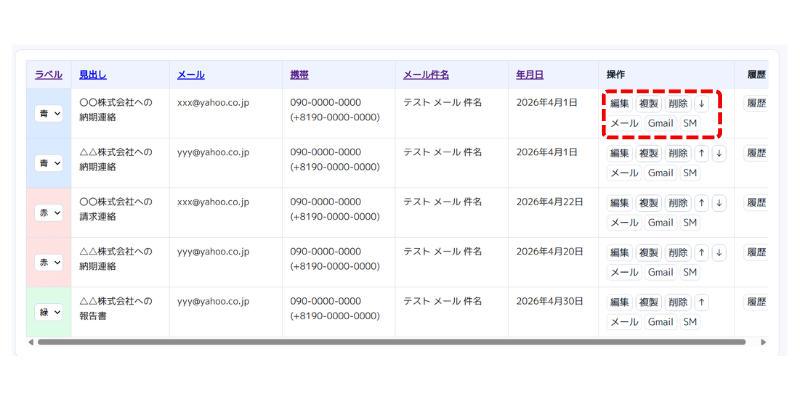Move the 請求連絡 row down with ↓
800x400 pixels.
[x=718, y=203]
